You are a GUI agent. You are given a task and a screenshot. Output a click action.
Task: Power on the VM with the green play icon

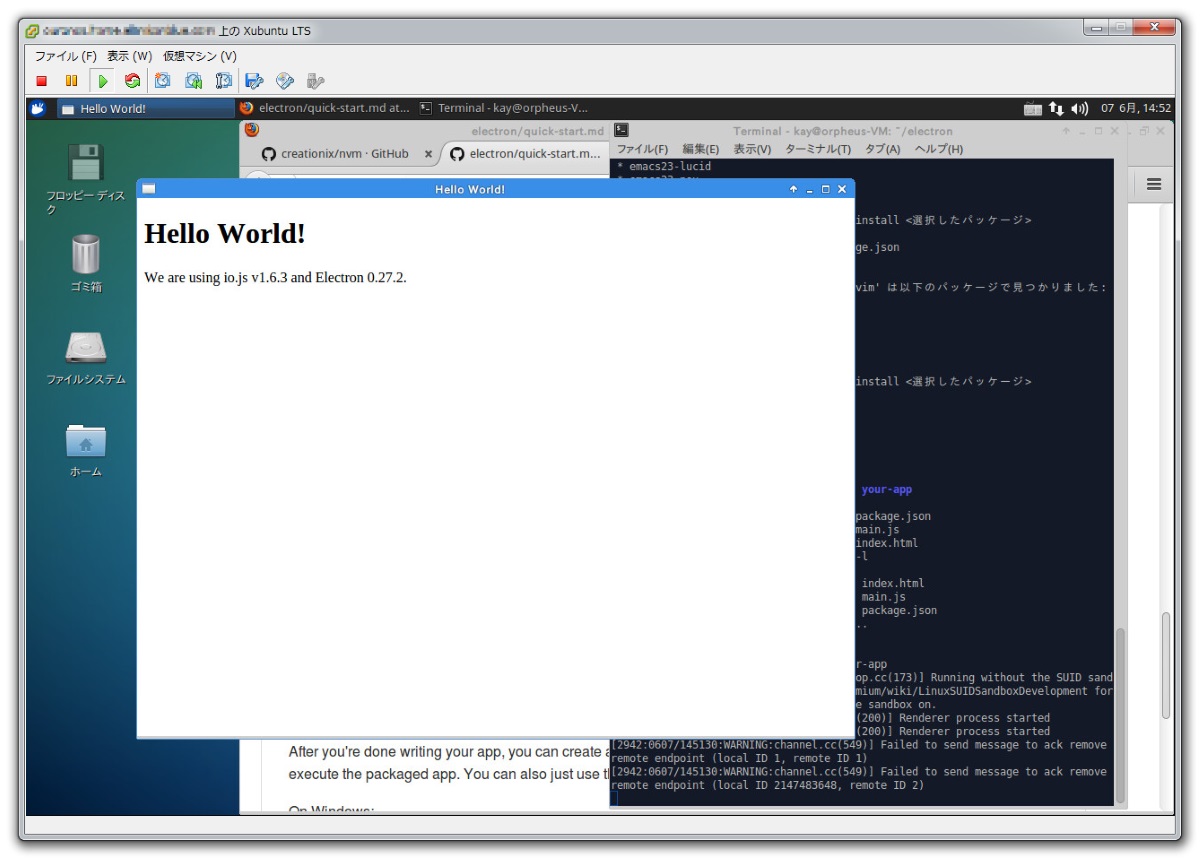tap(102, 81)
